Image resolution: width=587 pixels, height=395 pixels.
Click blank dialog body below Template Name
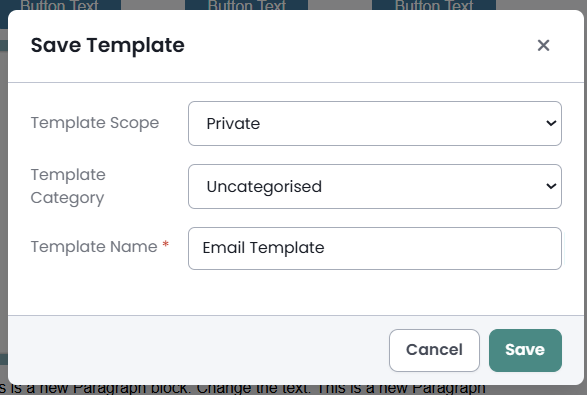pyautogui.click(x=296, y=292)
